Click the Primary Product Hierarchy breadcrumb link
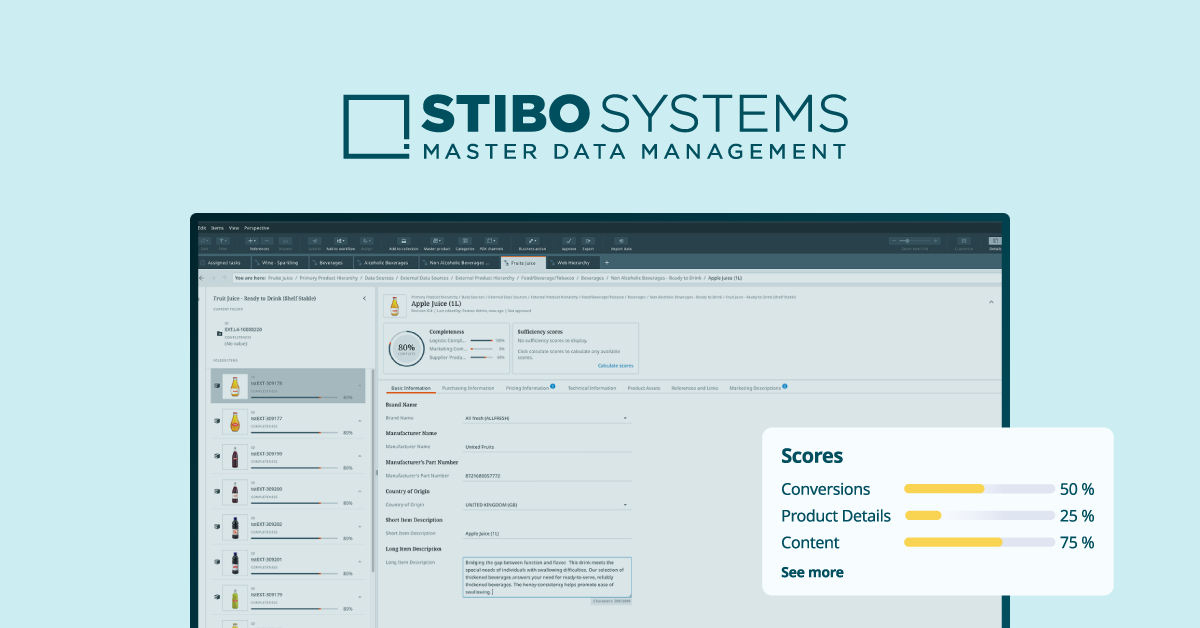1200x628 pixels. click(328, 278)
